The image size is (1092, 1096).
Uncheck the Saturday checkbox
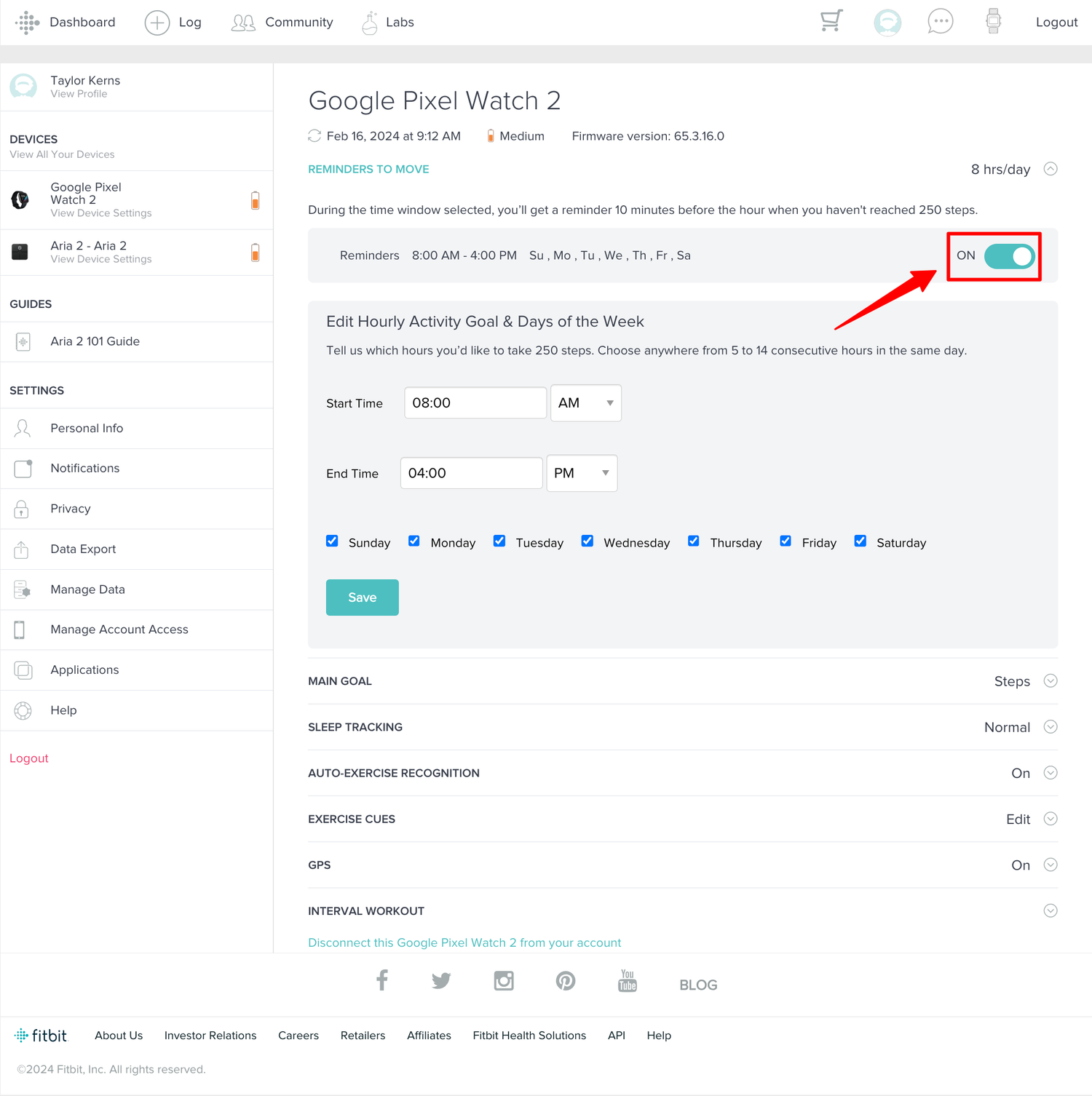click(860, 541)
